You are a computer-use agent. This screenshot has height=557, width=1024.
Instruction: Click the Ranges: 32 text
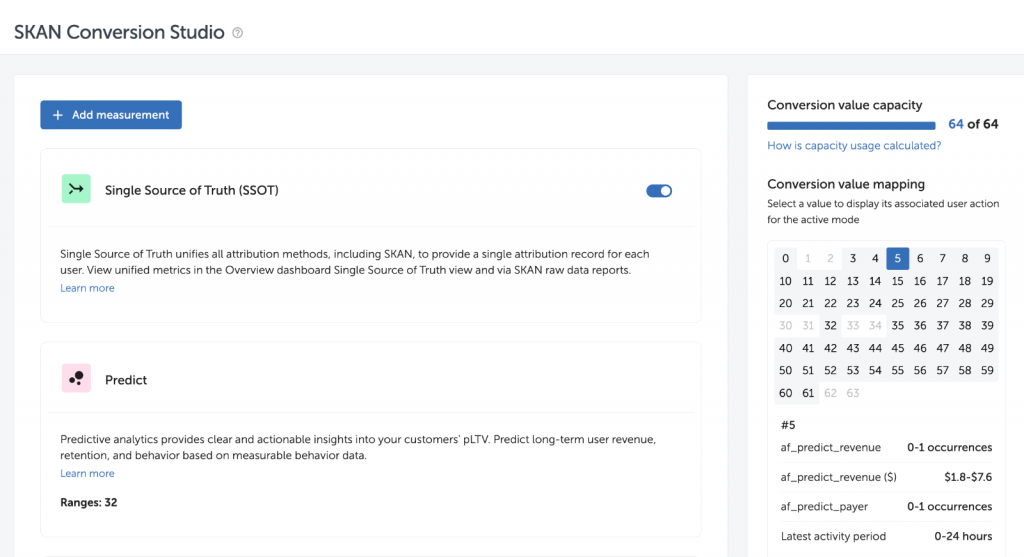[x=89, y=503]
